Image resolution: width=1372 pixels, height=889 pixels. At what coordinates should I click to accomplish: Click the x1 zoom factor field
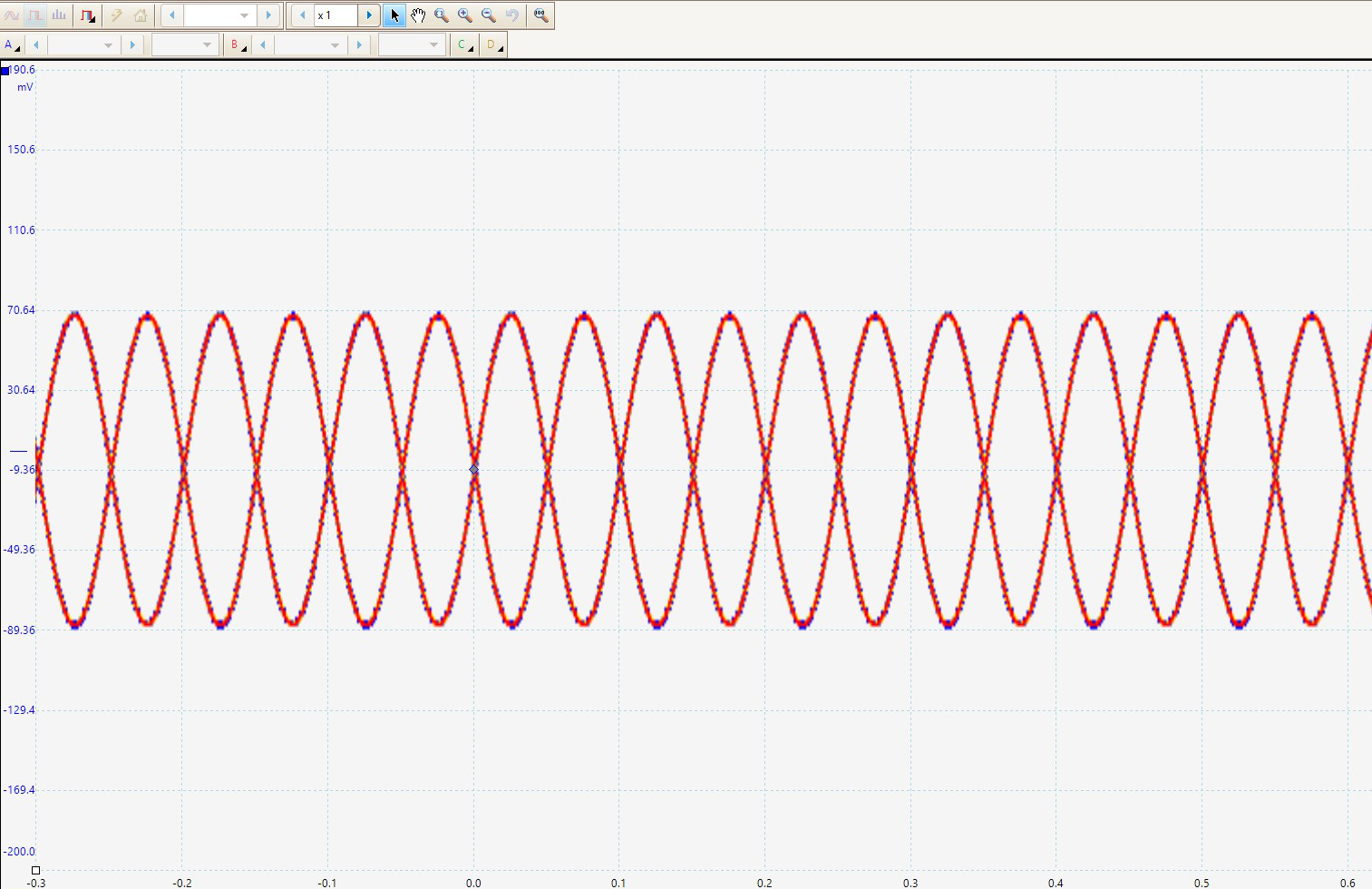pos(336,15)
